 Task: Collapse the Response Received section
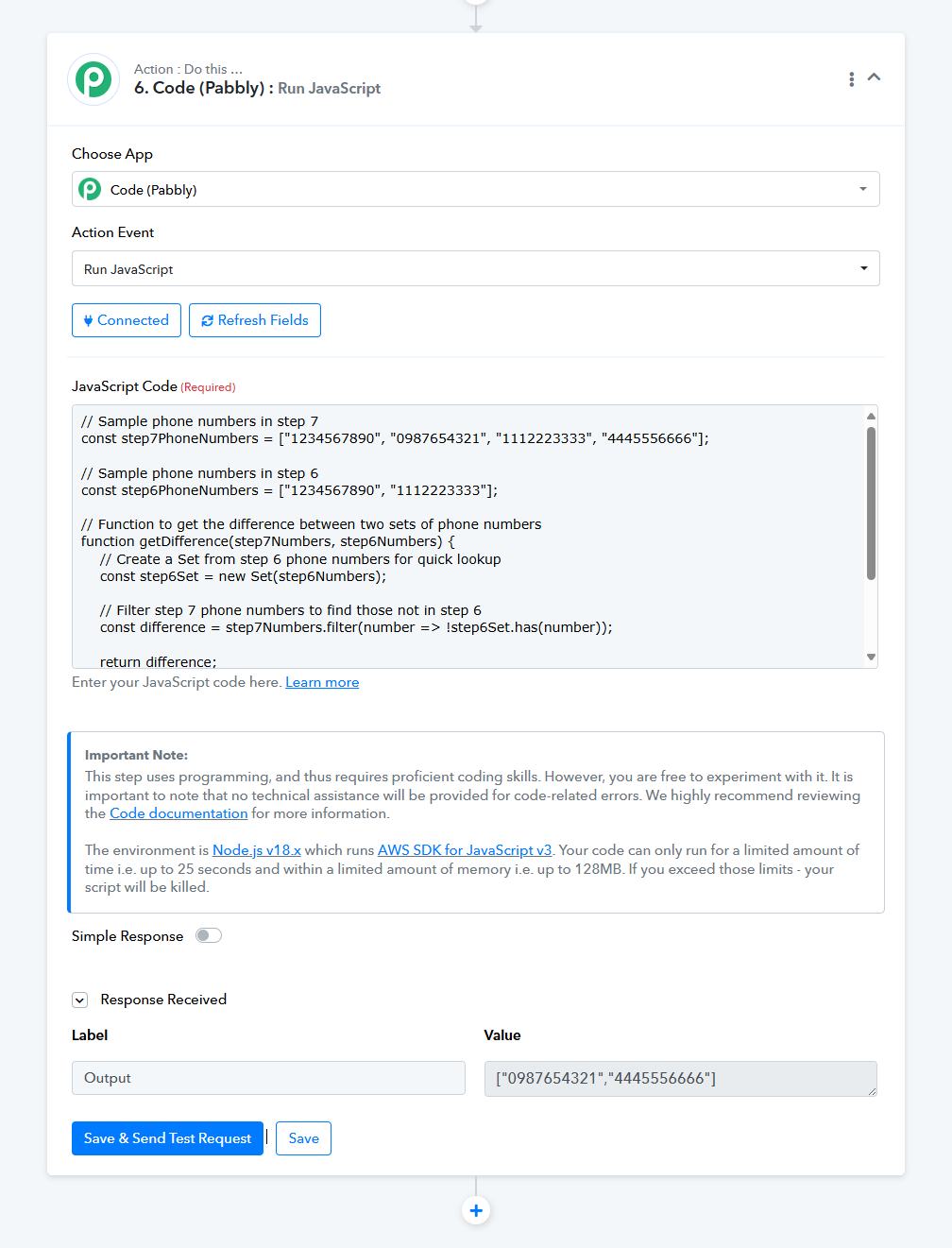tap(80, 1000)
